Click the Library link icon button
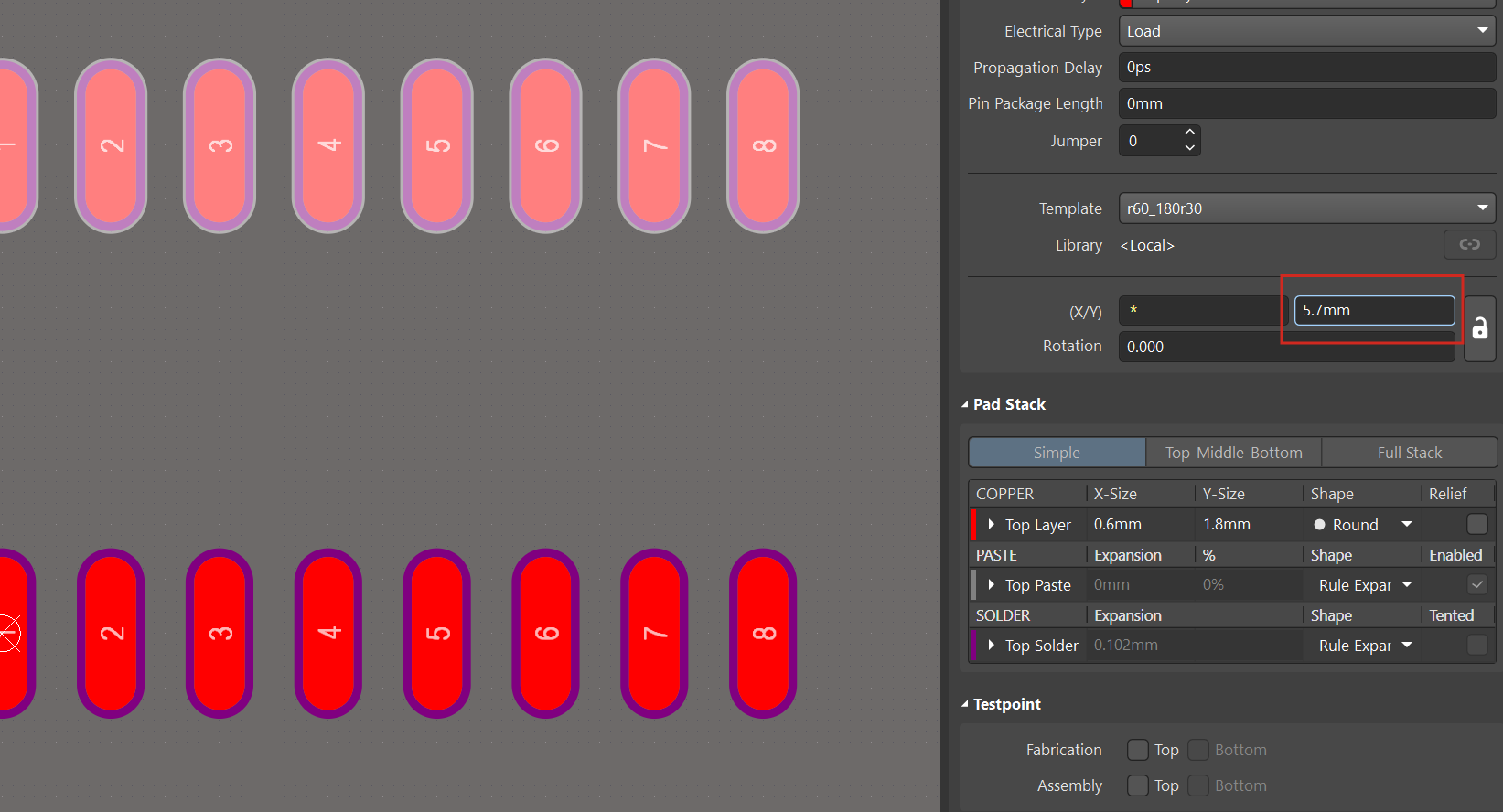Screen dimensions: 1503x812 pyautogui.click(x=1469, y=244)
